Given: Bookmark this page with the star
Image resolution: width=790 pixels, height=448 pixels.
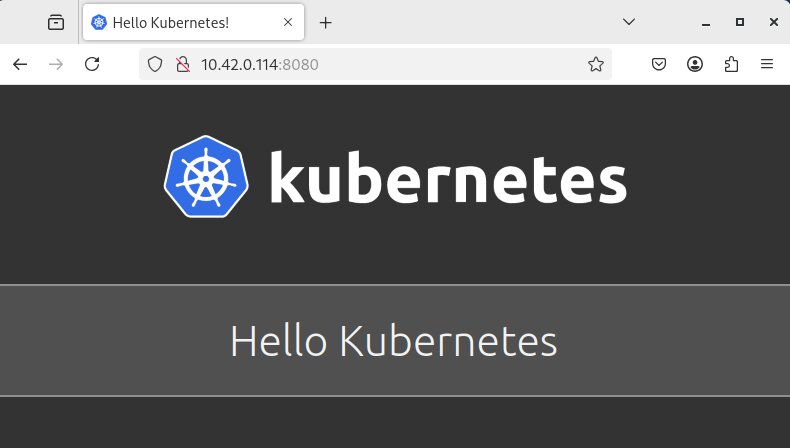Looking at the screenshot, I should click(x=596, y=64).
